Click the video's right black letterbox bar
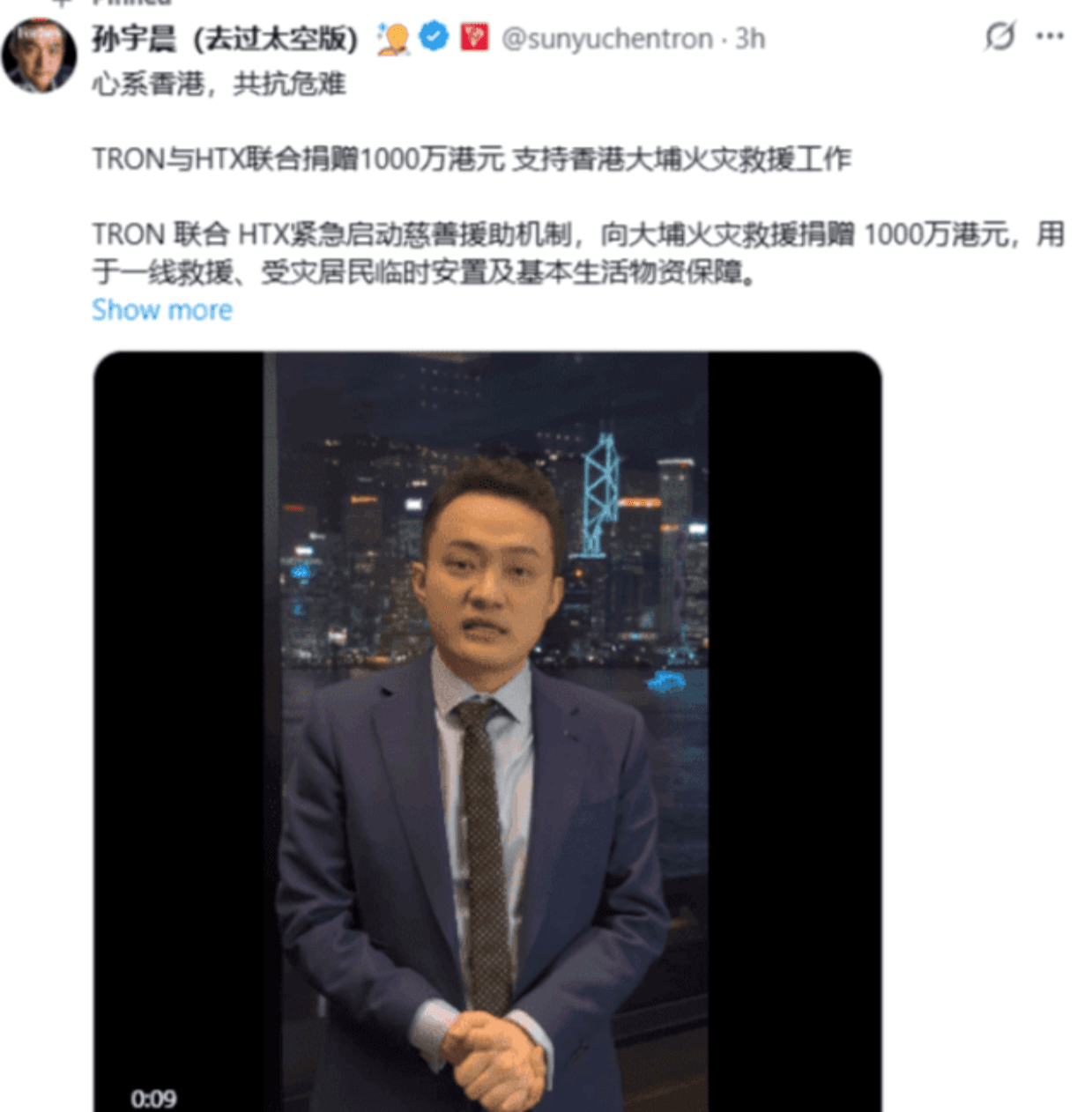 (794, 731)
